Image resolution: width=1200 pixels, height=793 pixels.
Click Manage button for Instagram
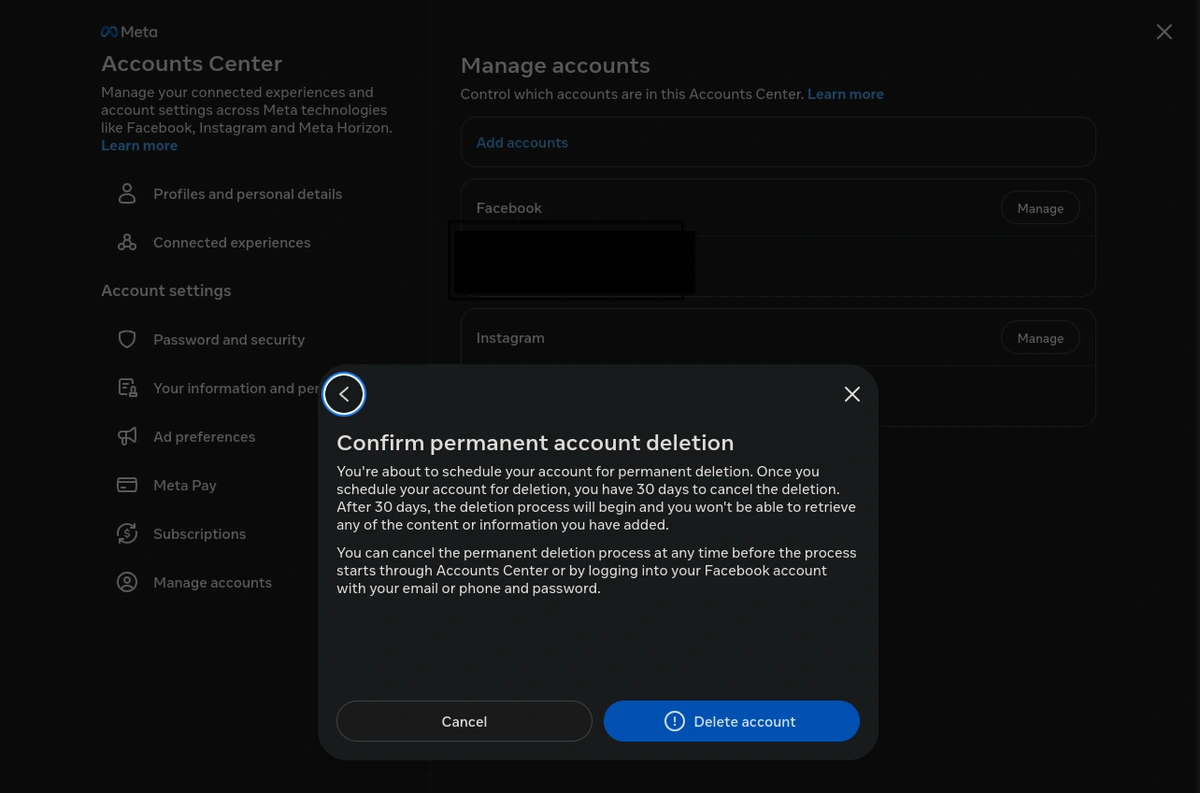(1040, 338)
